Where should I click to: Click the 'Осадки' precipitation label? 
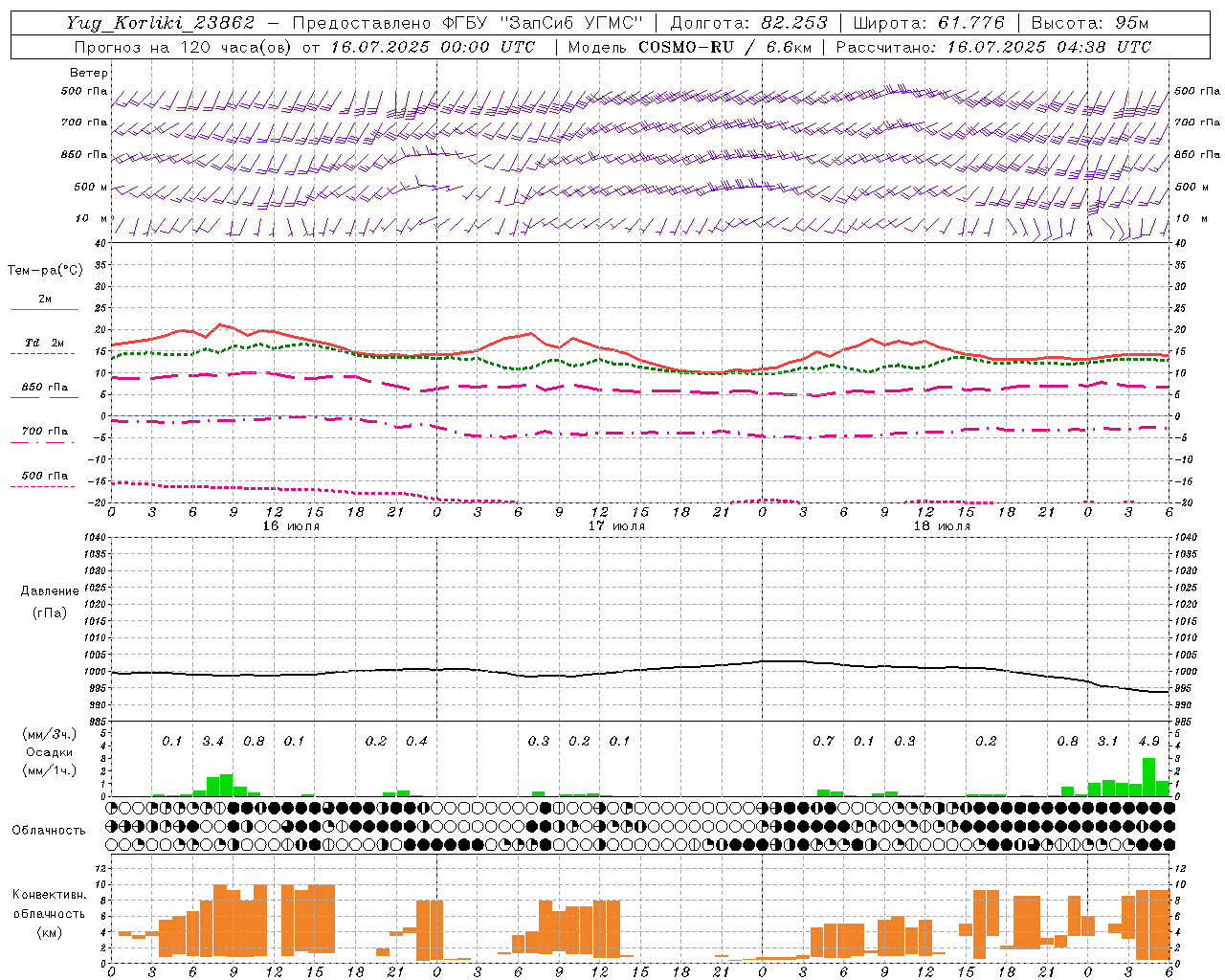tap(49, 752)
